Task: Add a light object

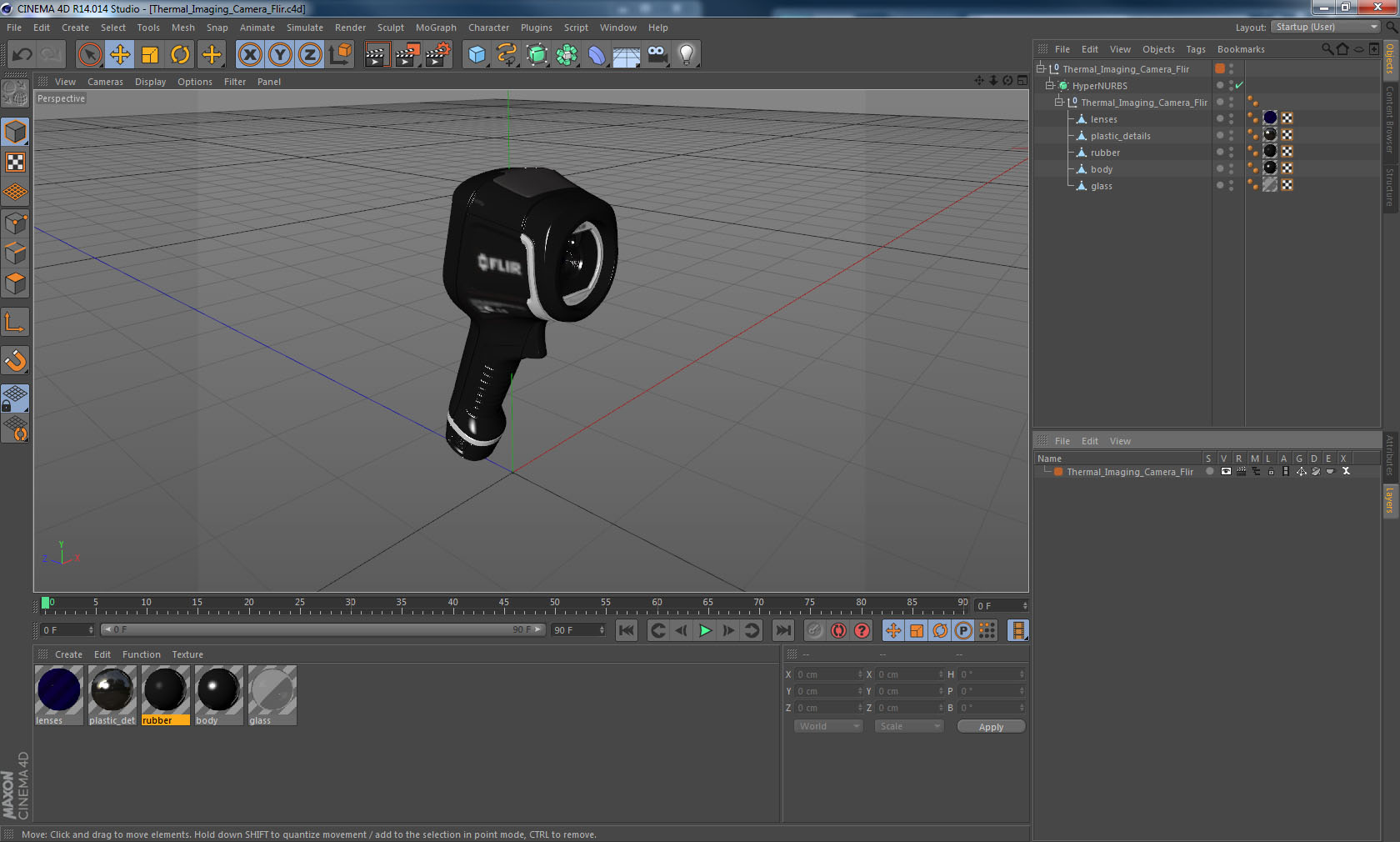Action: pyautogui.click(x=687, y=55)
